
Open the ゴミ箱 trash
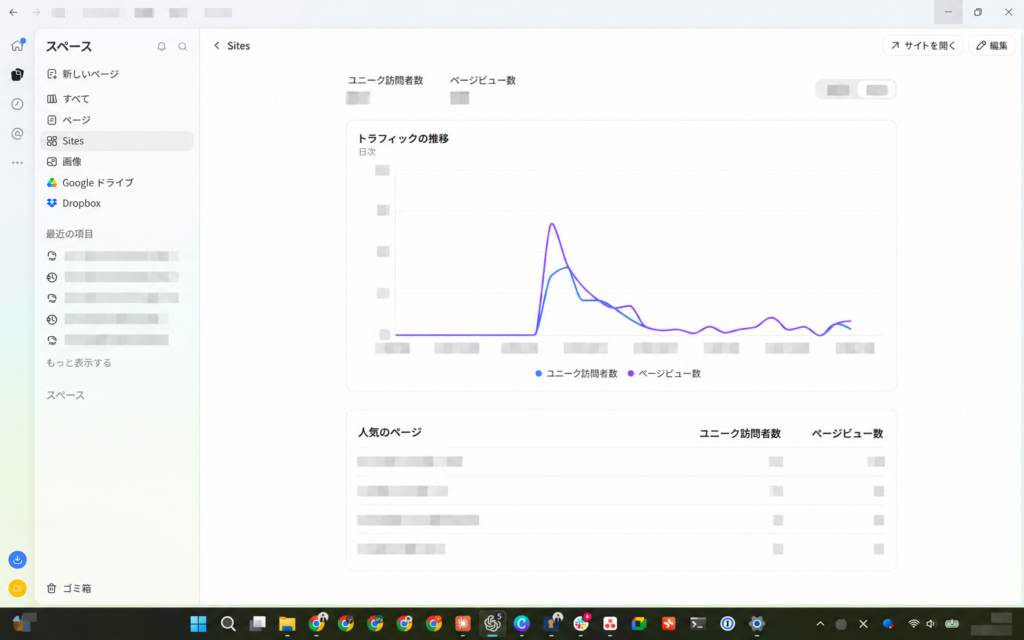pos(69,588)
